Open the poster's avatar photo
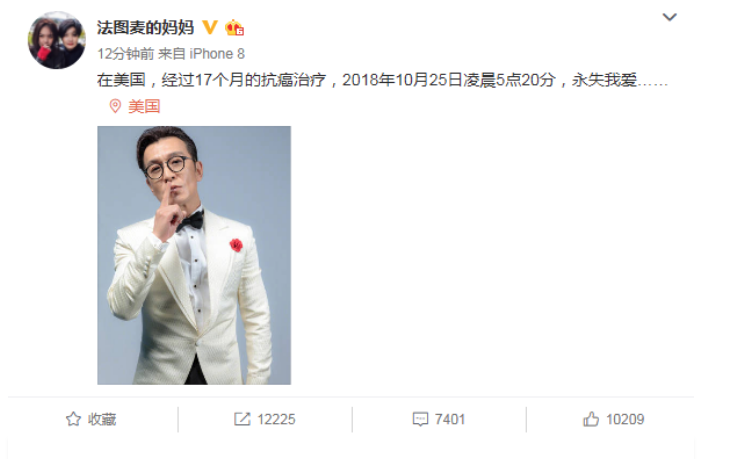The width and height of the screenshot is (732, 459). pos(56,40)
